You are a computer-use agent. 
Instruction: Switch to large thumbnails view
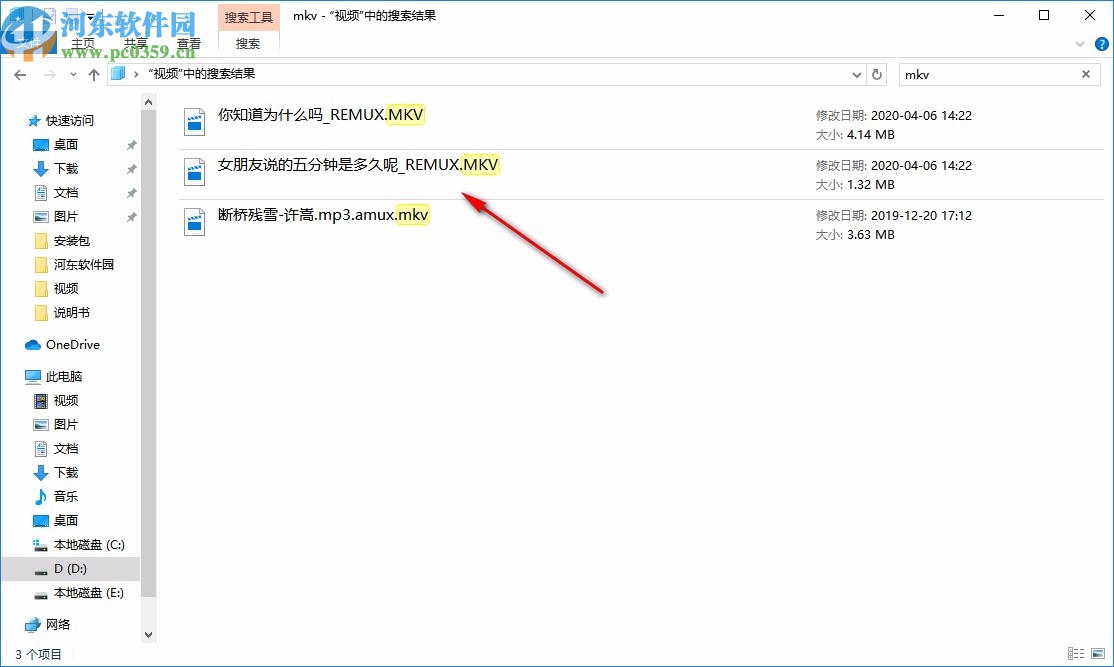[1098, 653]
